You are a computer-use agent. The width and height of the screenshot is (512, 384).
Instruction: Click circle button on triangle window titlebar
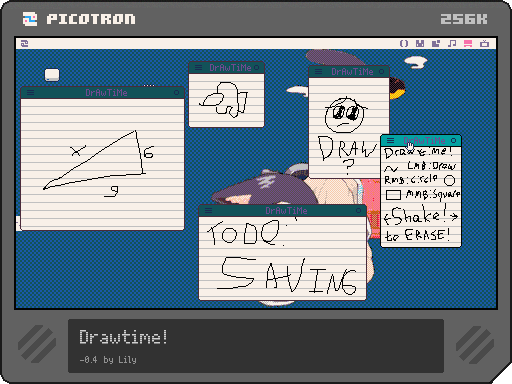point(177,93)
